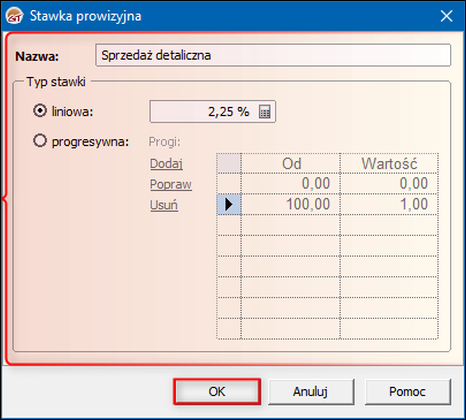Click the application logo in title bar
This screenshot has width=466, height=420.
[x=14, y=16]
